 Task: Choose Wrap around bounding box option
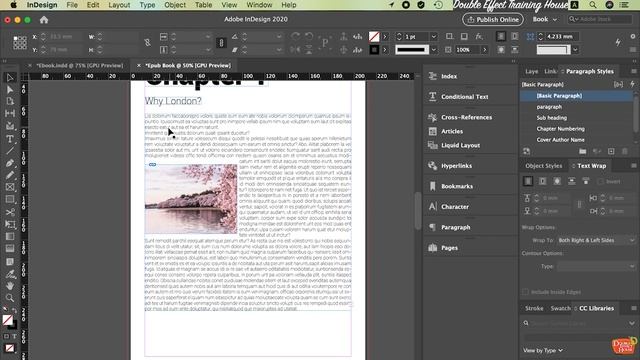pos(542,181)
